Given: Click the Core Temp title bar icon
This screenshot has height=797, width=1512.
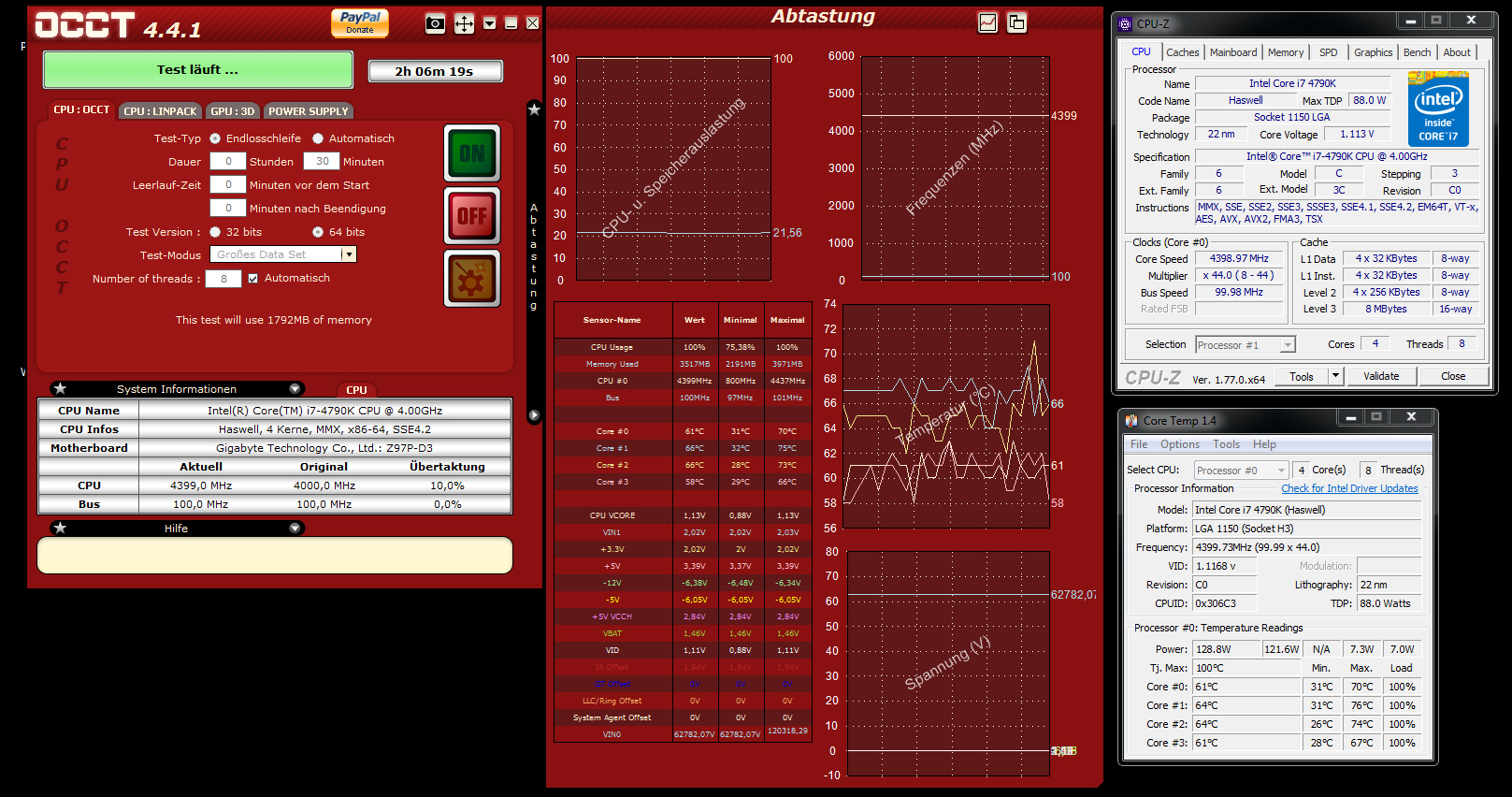Looking at the screenshot, I should [x=1131, y=420].
